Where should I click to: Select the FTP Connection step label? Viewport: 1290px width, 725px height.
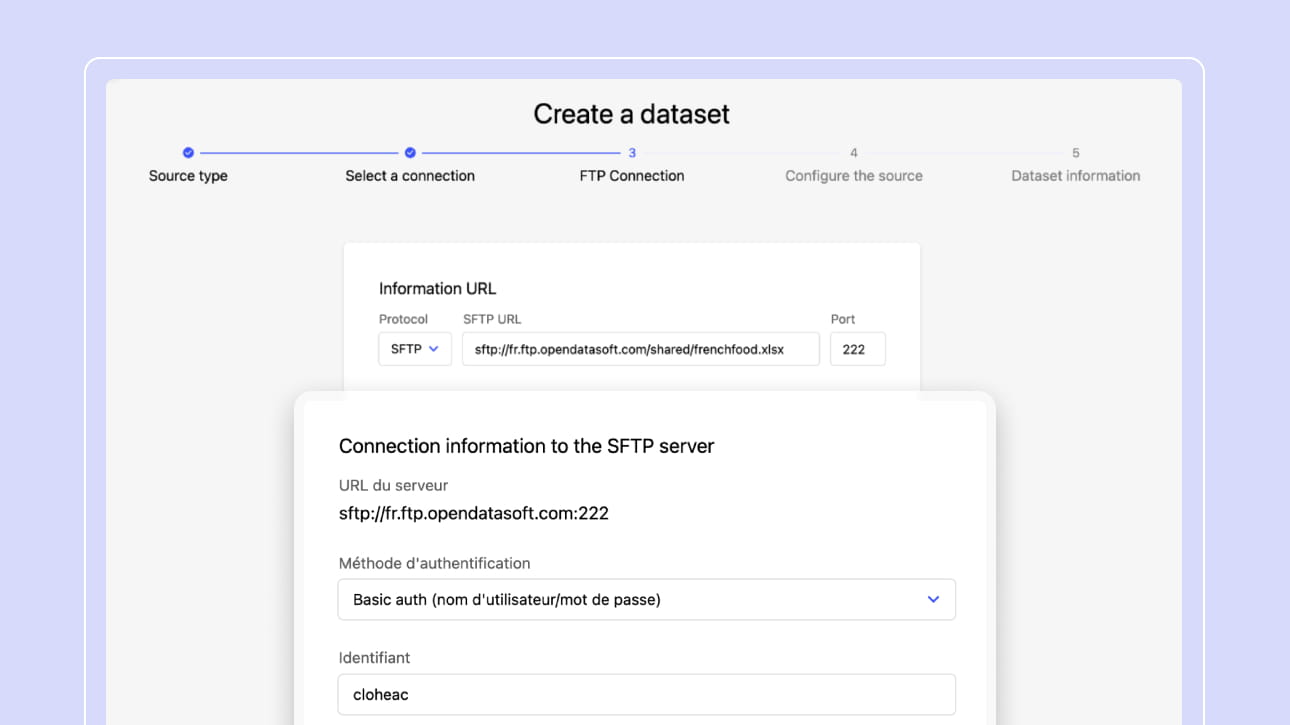tap(632, 176)
